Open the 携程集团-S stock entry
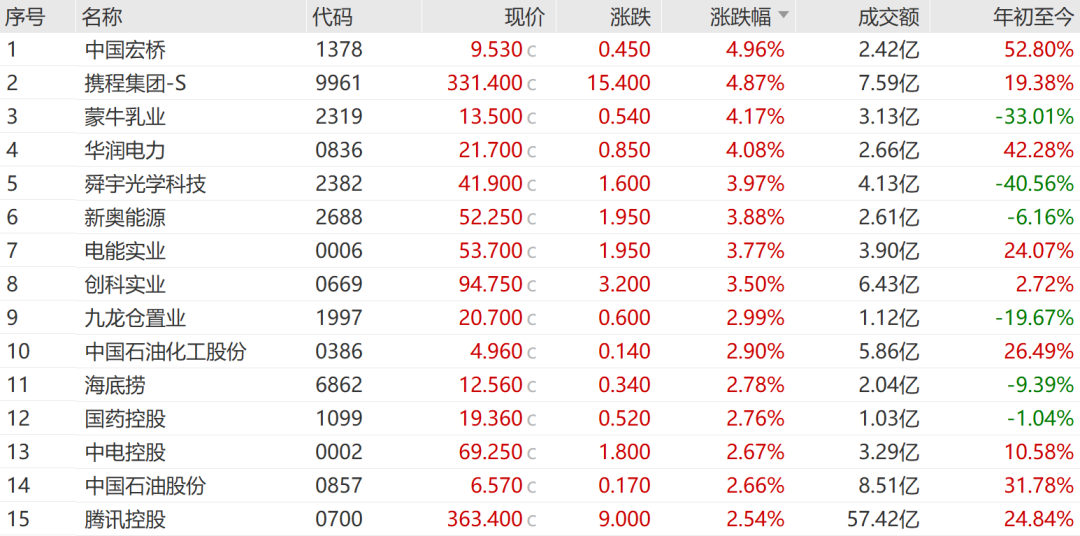 [x=135, y=83]
